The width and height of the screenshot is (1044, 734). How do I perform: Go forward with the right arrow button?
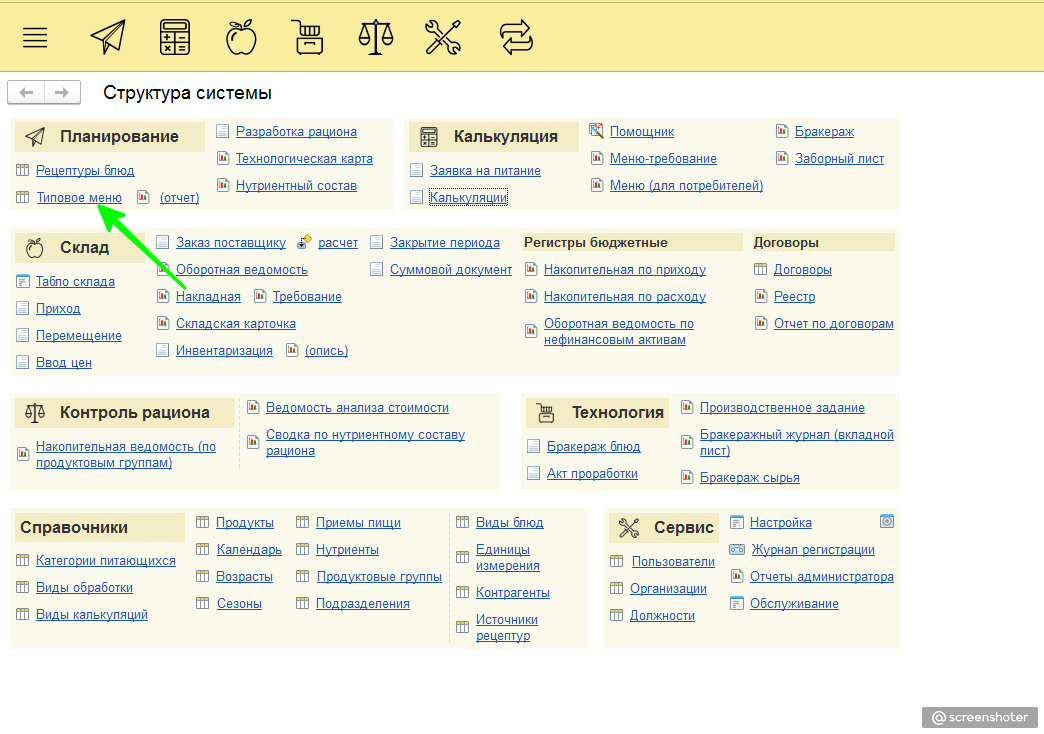[x=62, y=93]
